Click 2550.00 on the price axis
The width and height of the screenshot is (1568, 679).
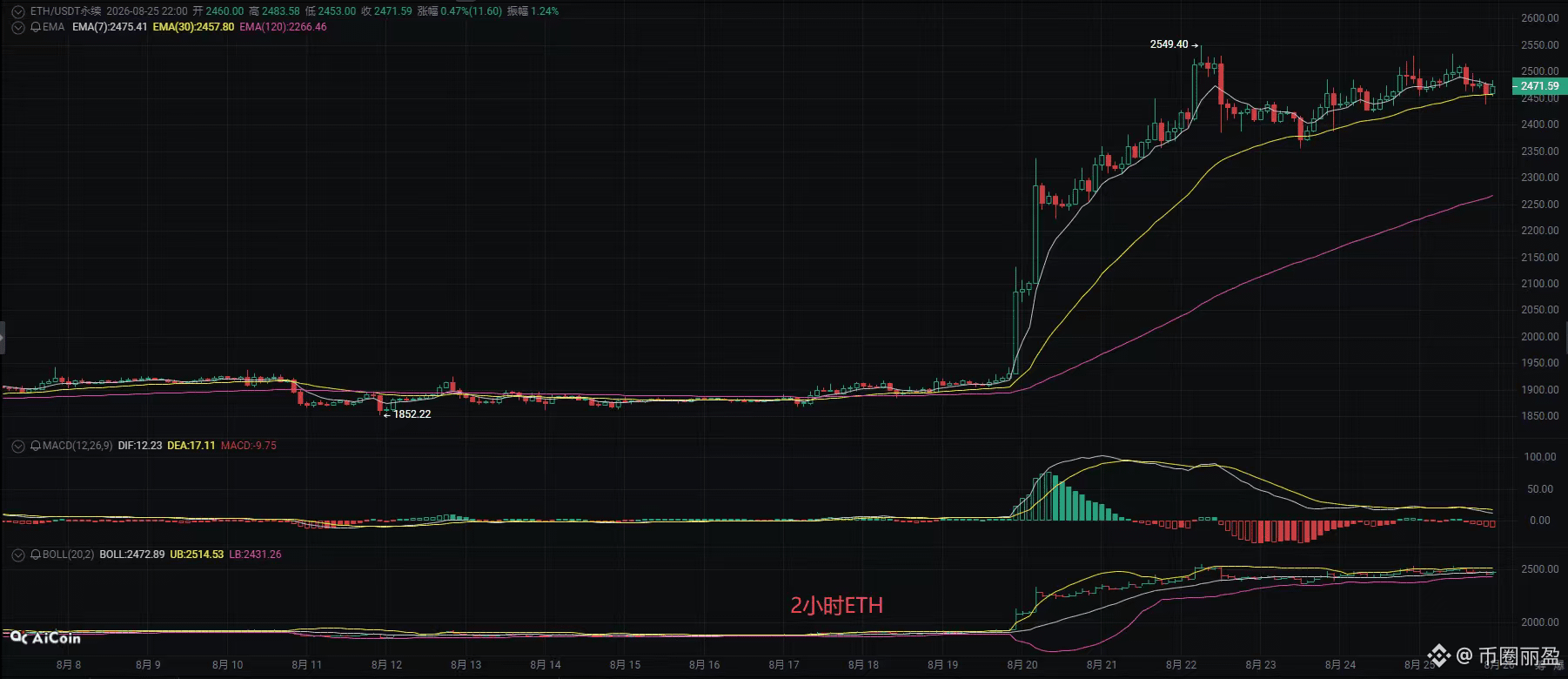1540,45
